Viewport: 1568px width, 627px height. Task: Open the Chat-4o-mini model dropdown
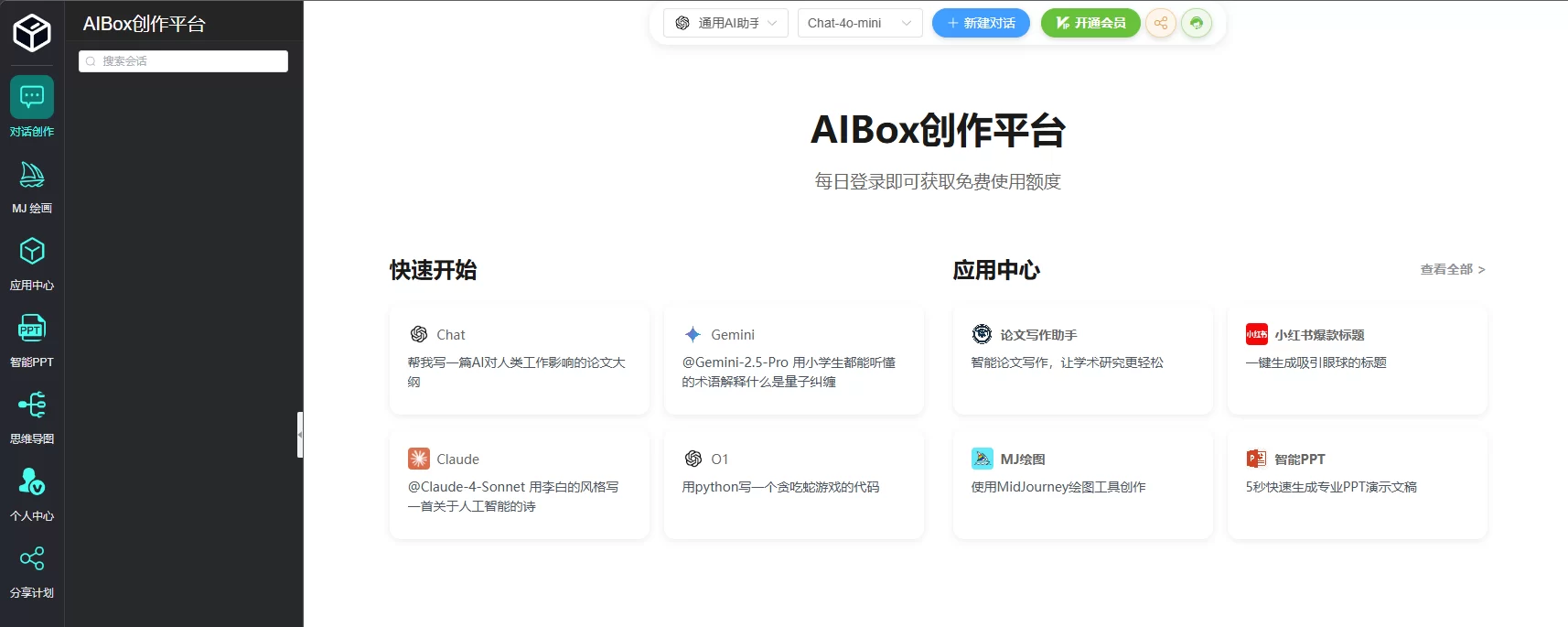(859, 23)
